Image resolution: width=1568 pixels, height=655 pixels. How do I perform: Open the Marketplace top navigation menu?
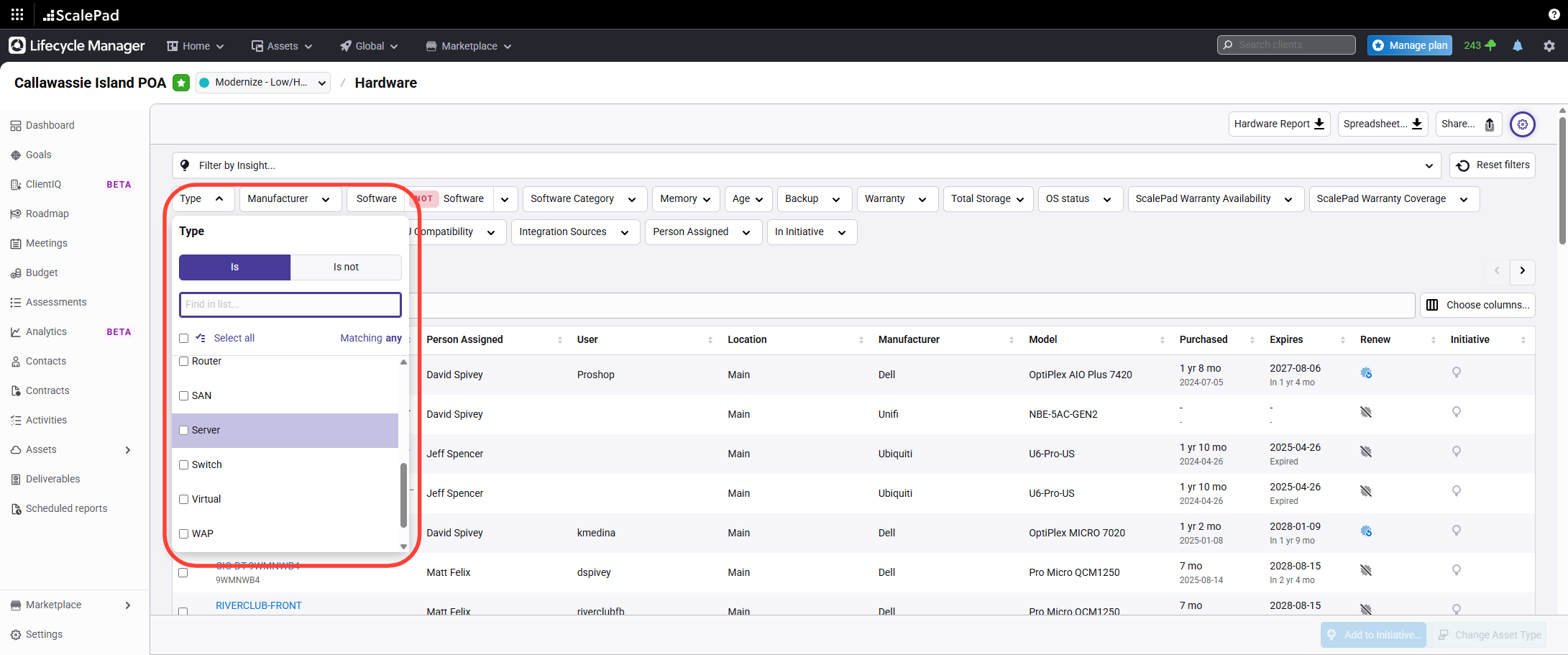click(x=469, y=46)
